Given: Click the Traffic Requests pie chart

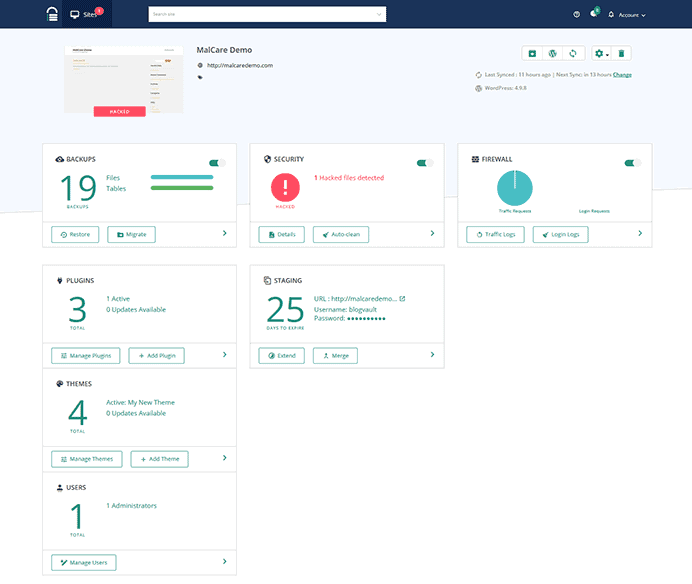Looking at the screenshot, I should [515, 188].
